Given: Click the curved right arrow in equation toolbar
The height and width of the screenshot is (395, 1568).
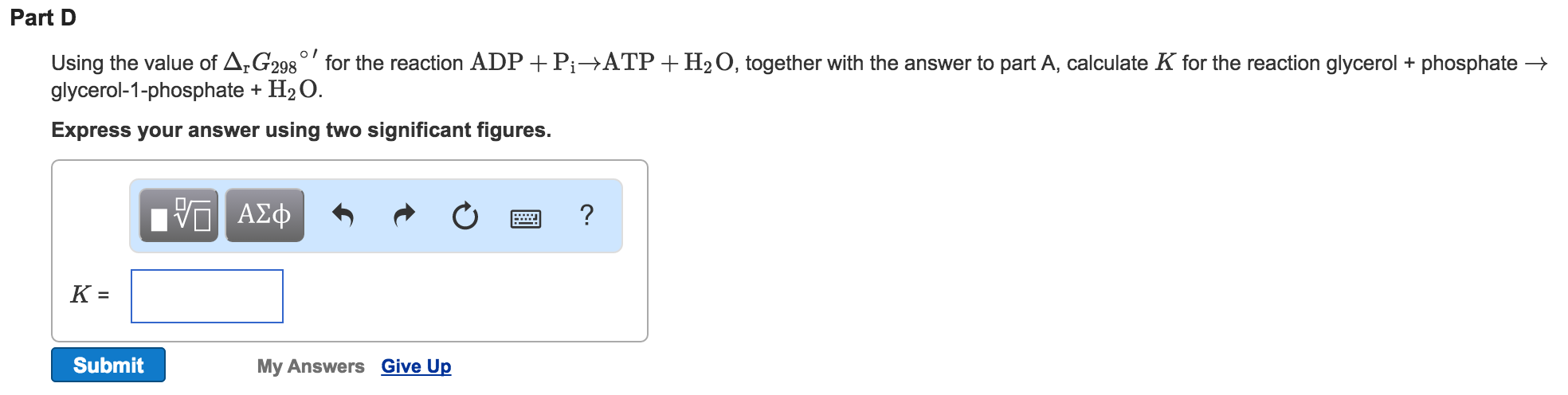Looking at the screenshot, I should pos(405,215).
